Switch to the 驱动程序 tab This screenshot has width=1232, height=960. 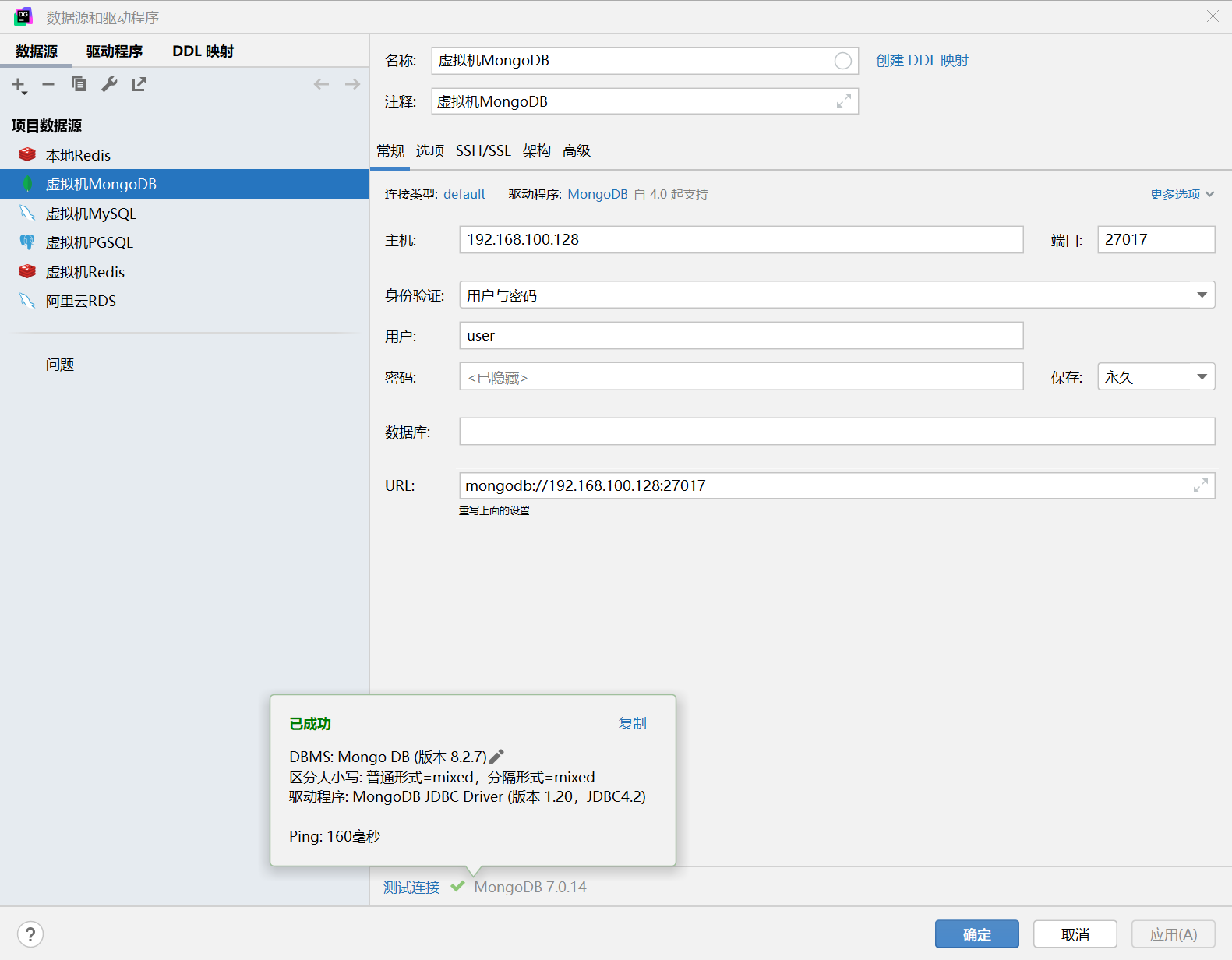[x=115, y=51]
